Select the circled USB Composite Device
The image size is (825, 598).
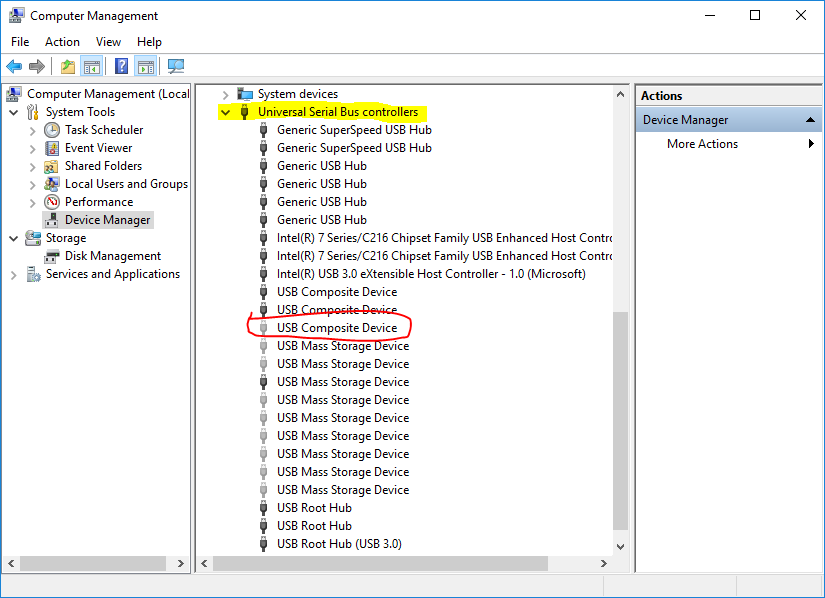[x=336, y=328]
